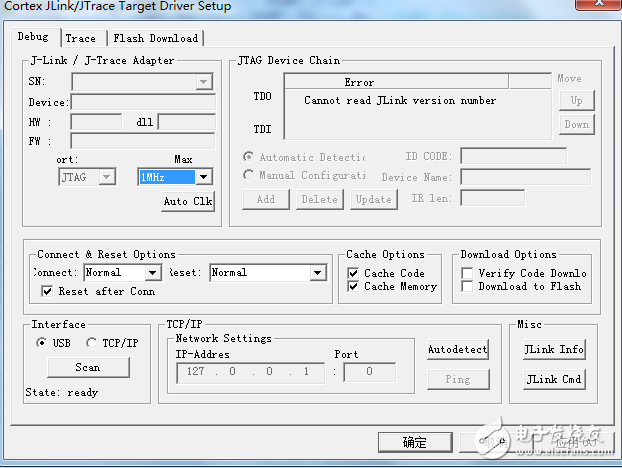Toggle the Cache Memory checkbox
This screenshot has height=468, width=622.
pos(353,286)
